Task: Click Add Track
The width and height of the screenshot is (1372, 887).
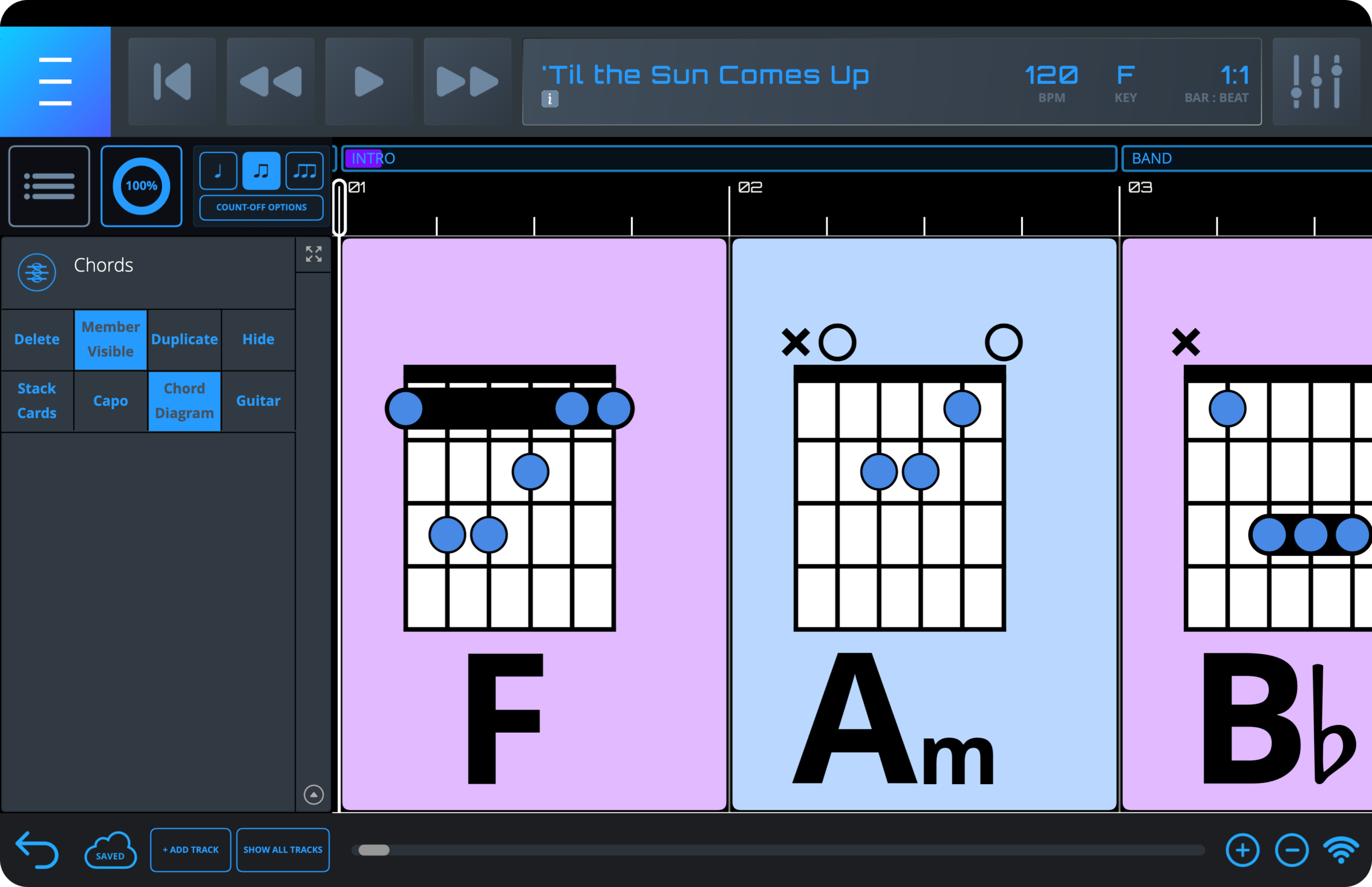Action: pos(191,850)
